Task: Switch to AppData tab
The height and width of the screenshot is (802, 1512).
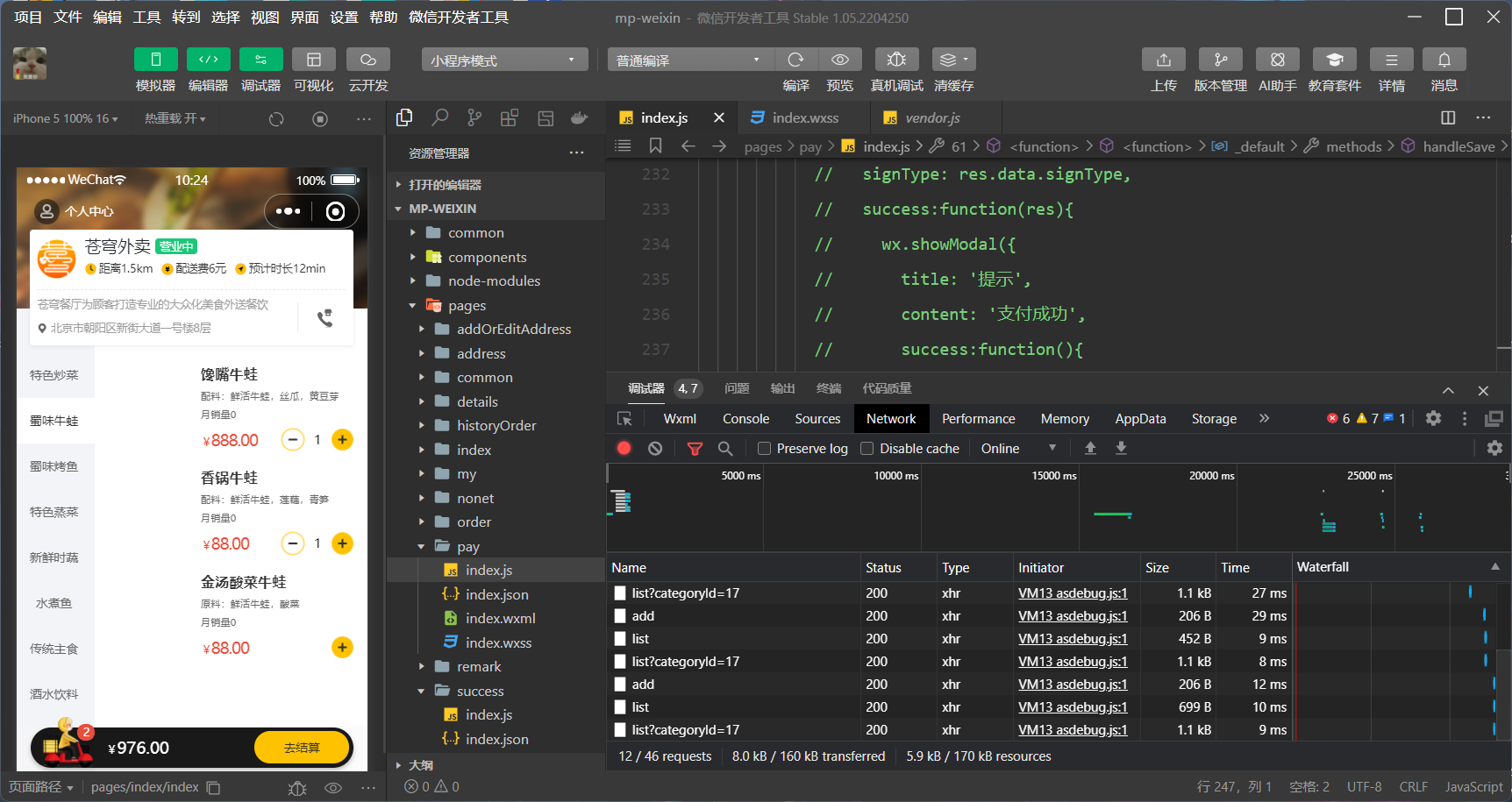Action: click(1140, 419)
